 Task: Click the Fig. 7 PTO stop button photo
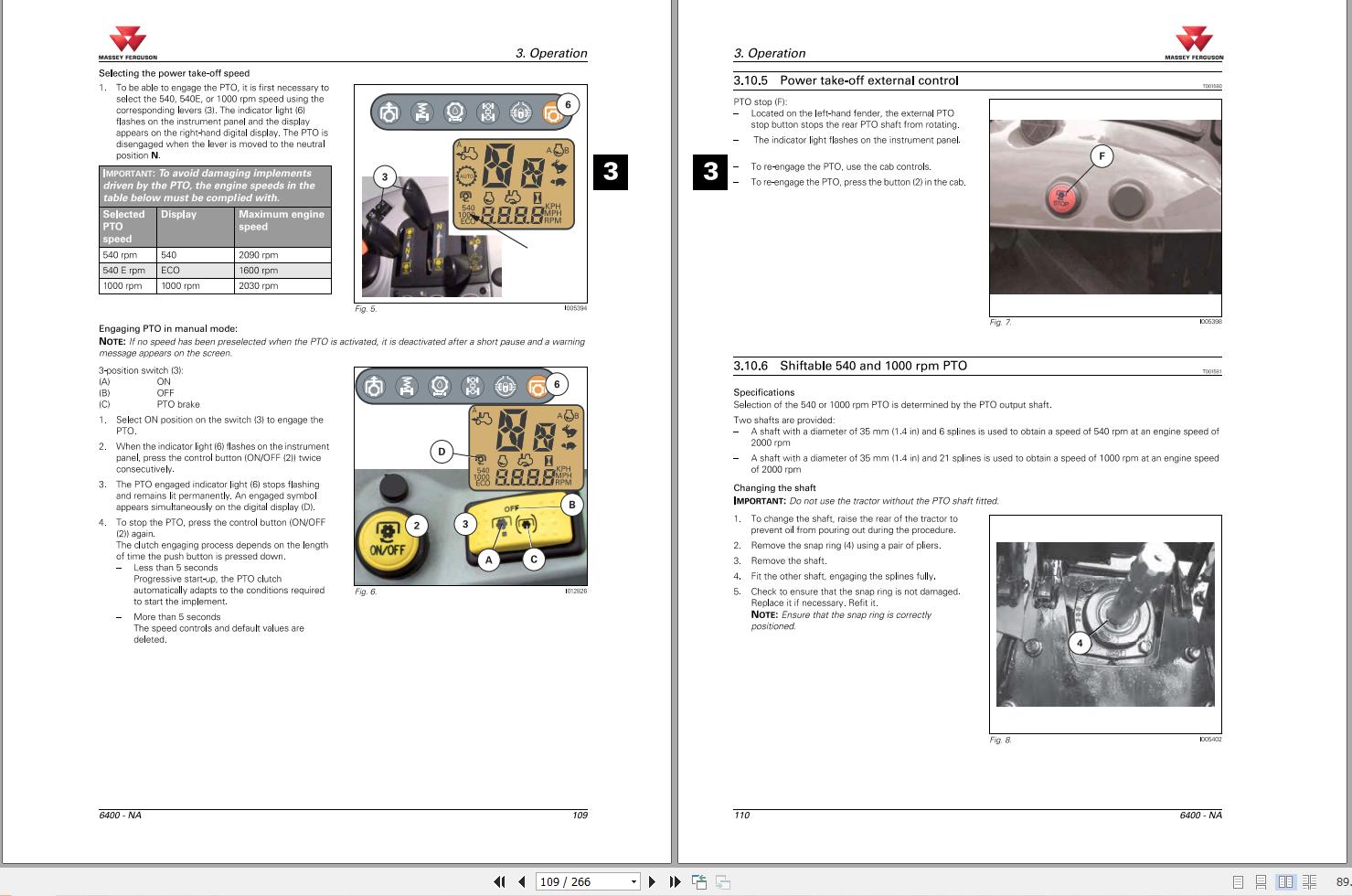point(1105,208)
